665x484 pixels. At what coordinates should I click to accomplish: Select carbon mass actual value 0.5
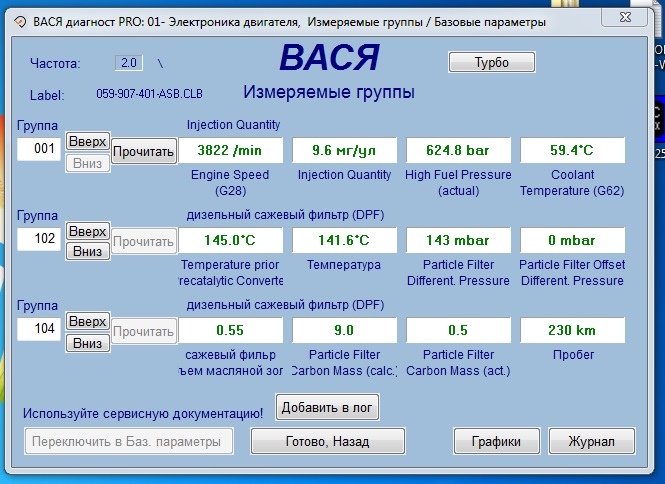point(458,330)
